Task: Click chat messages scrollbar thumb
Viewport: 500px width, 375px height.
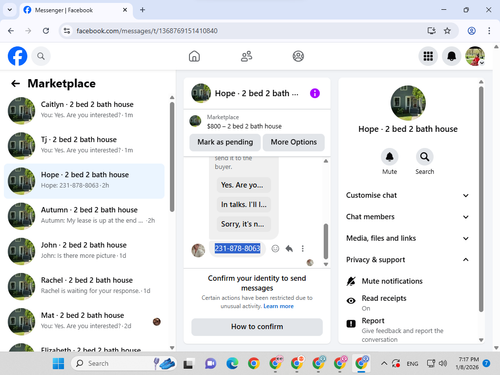Action: click(326, 241)
